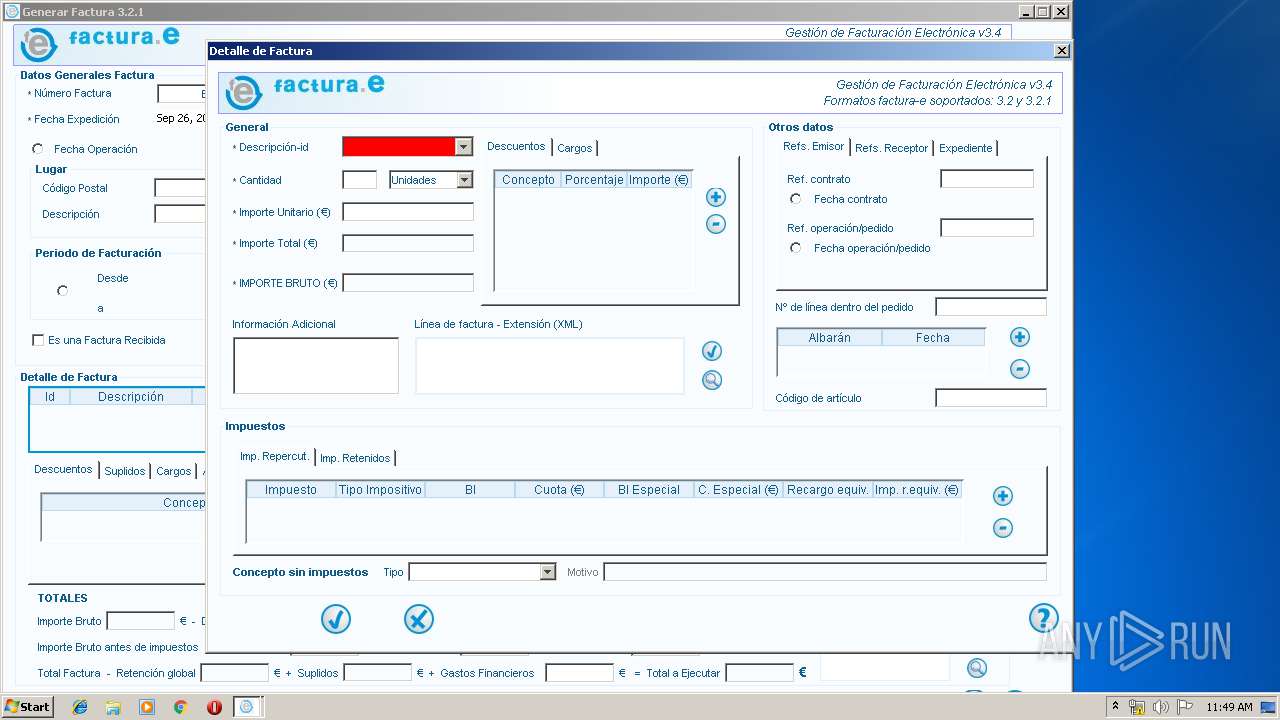Click Total a Ejecutar field
This screenshot has height=720, width=1280.
[759, 673]
